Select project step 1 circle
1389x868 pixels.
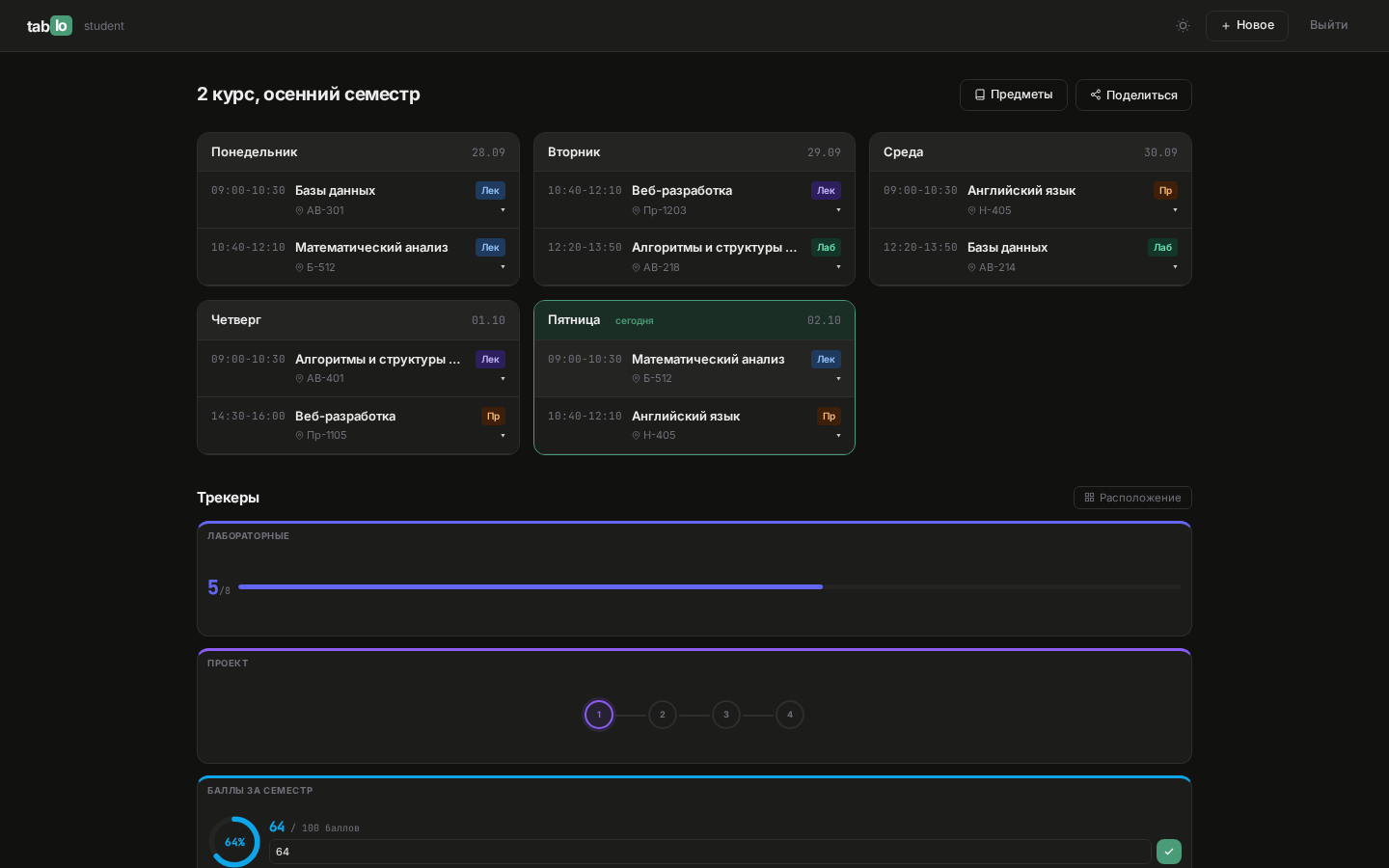coord(599,715)
